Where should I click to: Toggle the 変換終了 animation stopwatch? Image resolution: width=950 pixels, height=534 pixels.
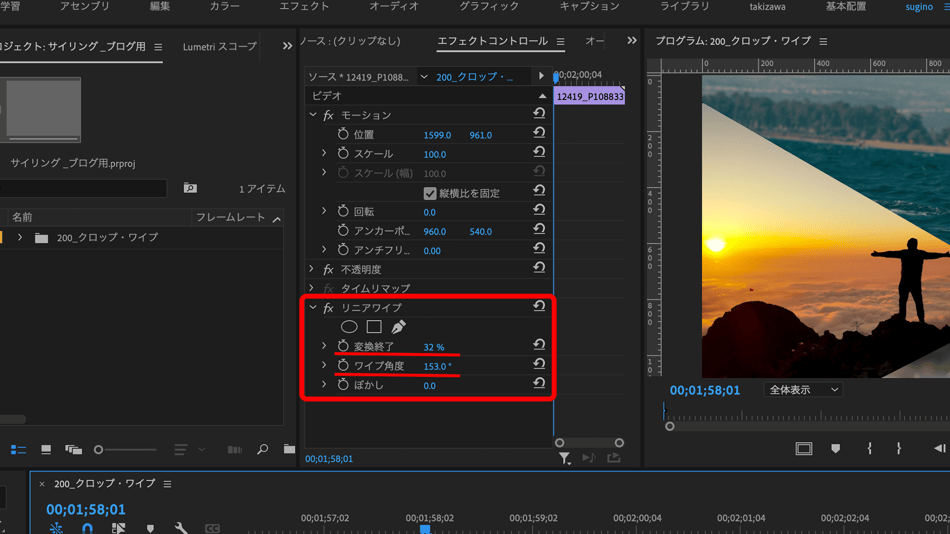(343, 347)
